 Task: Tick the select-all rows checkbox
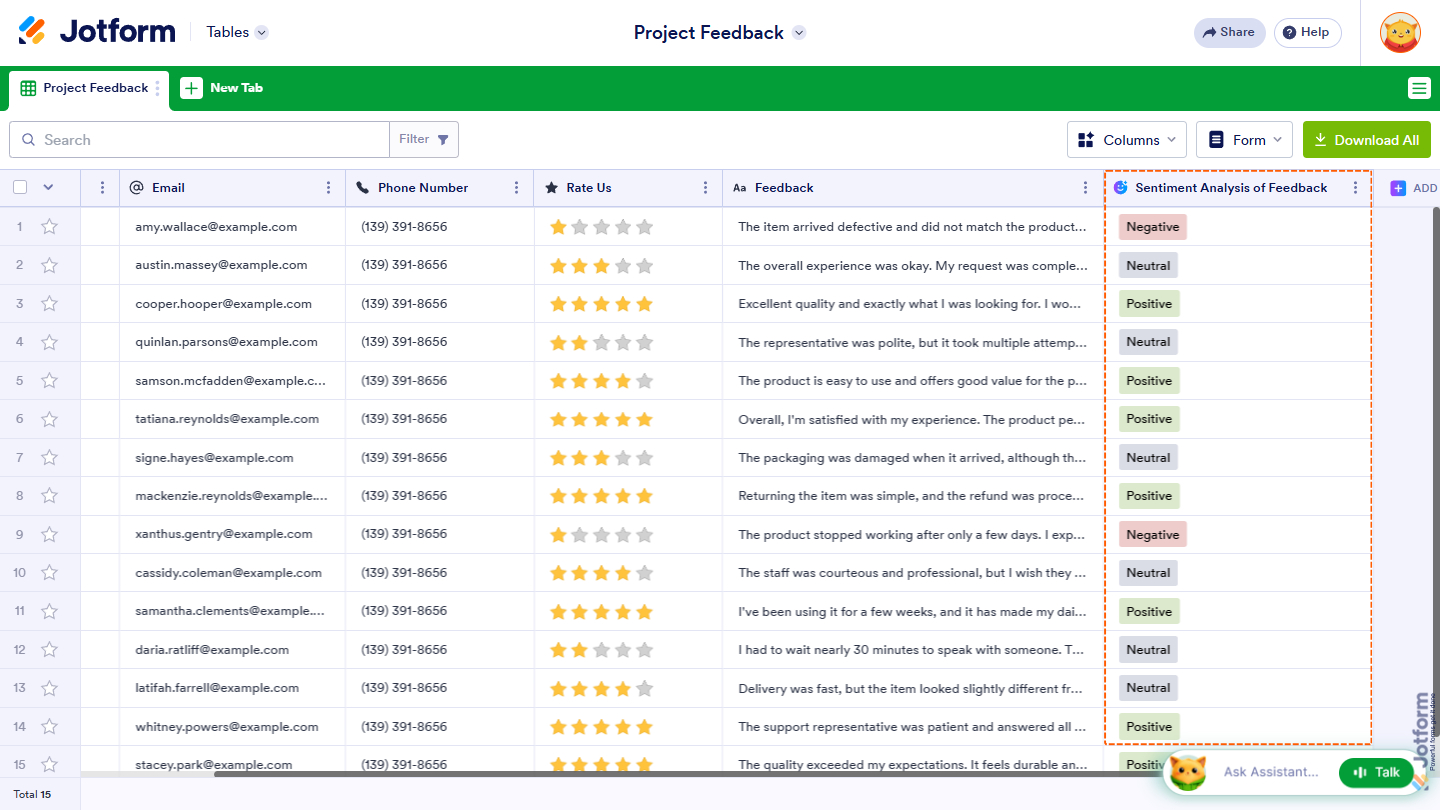20,187
